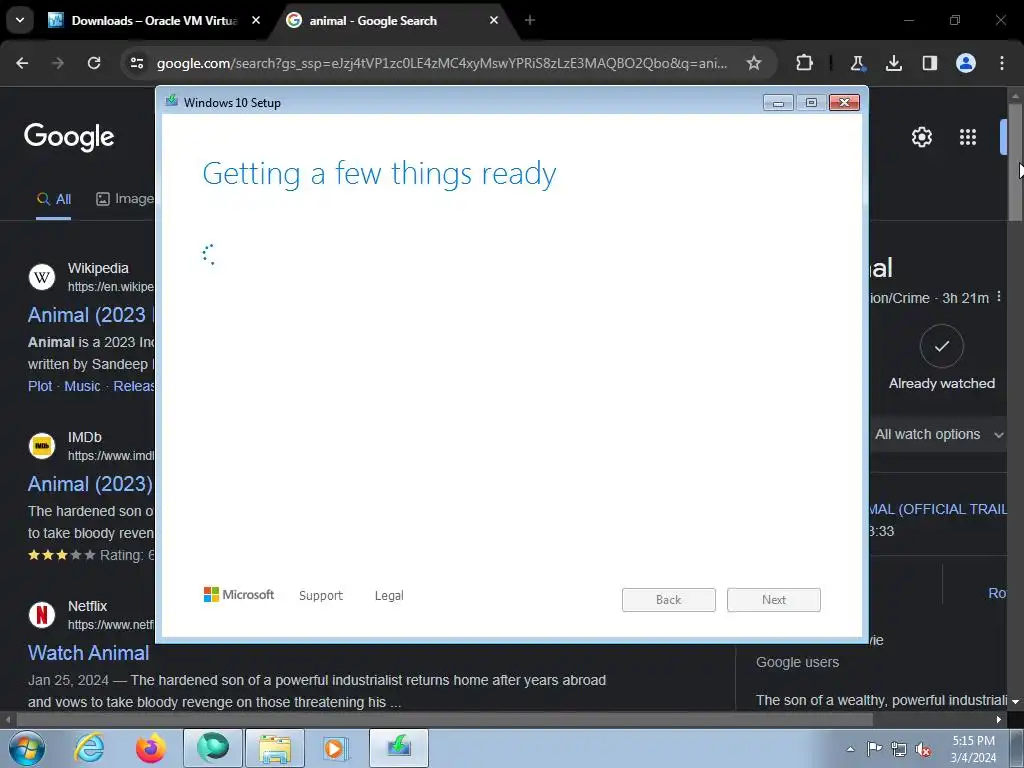Click Support link in Windows 10 Setup

[x=321, y=596]
